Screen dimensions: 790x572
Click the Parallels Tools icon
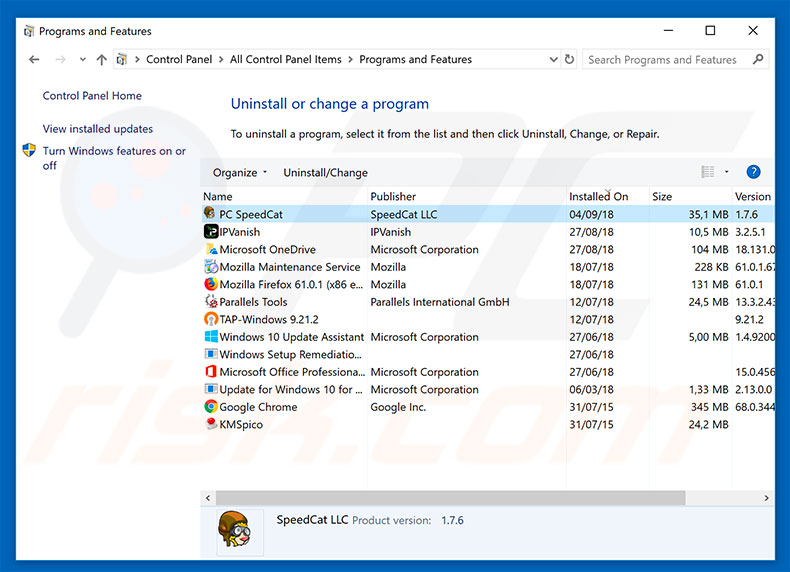(x=211, y=301)
